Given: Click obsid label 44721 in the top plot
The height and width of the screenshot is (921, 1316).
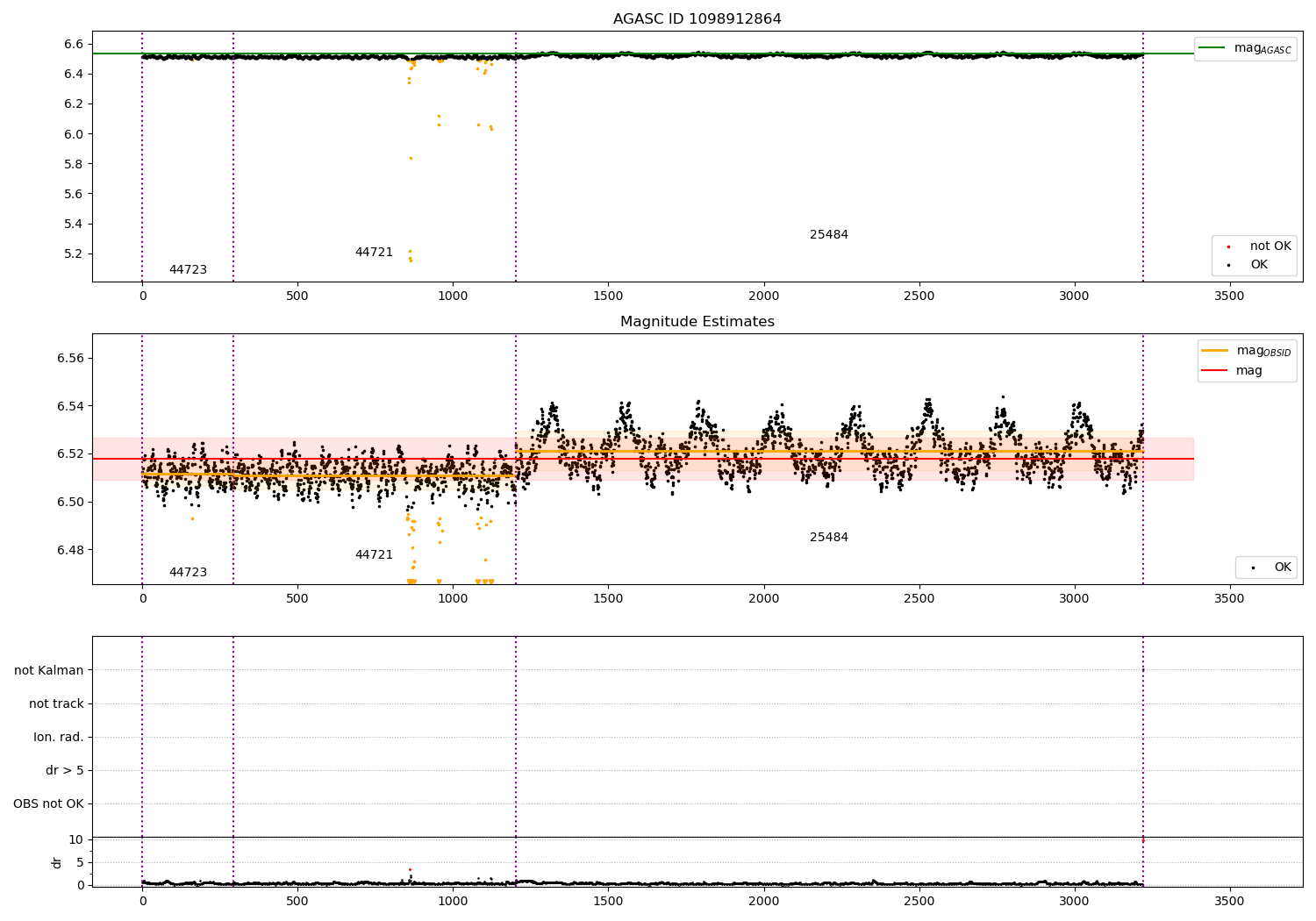Looking at the screenshot, I should [374, 253].
